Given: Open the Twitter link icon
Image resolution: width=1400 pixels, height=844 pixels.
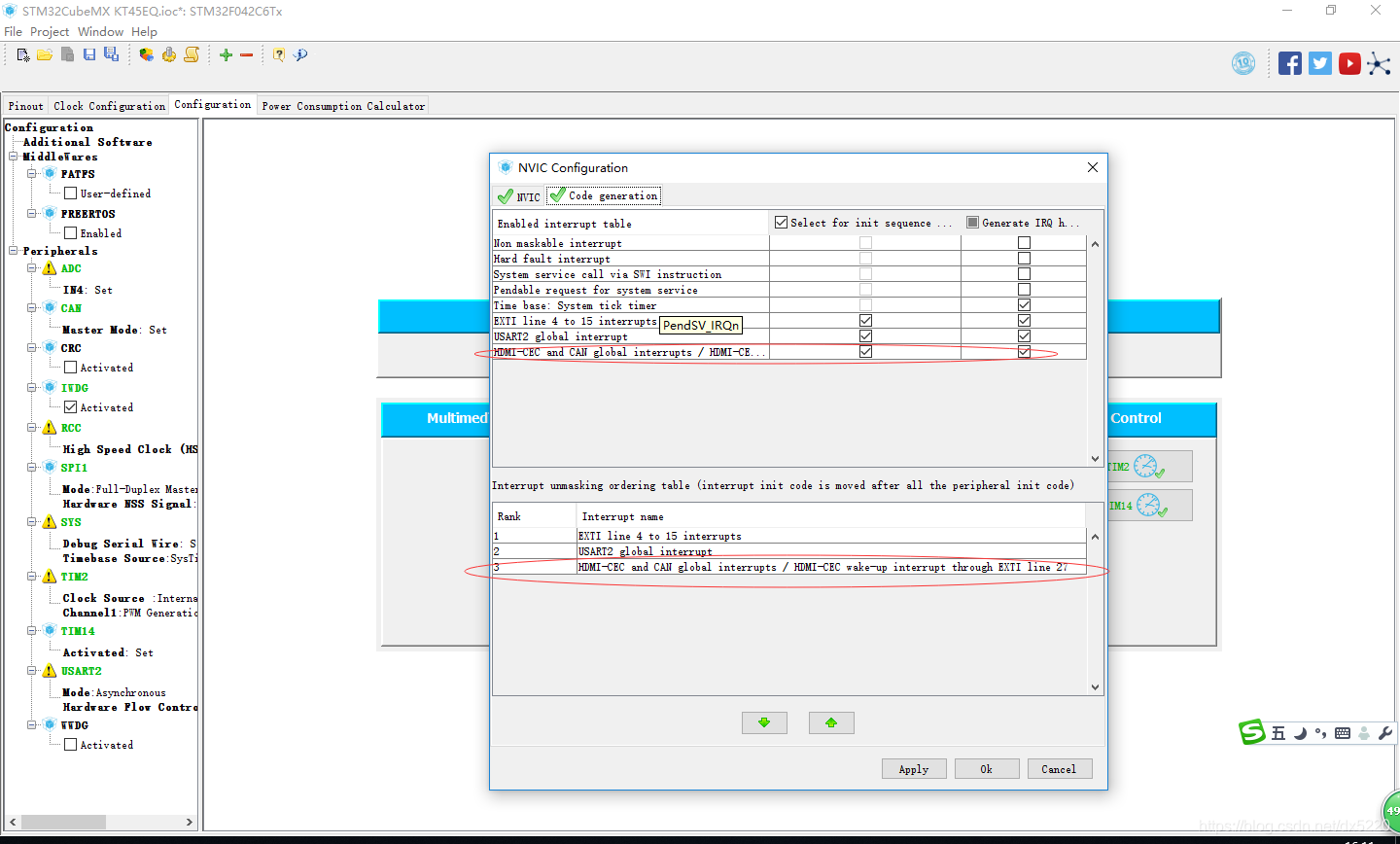Looking at the screenshot, I should (x=1319, y=63).
